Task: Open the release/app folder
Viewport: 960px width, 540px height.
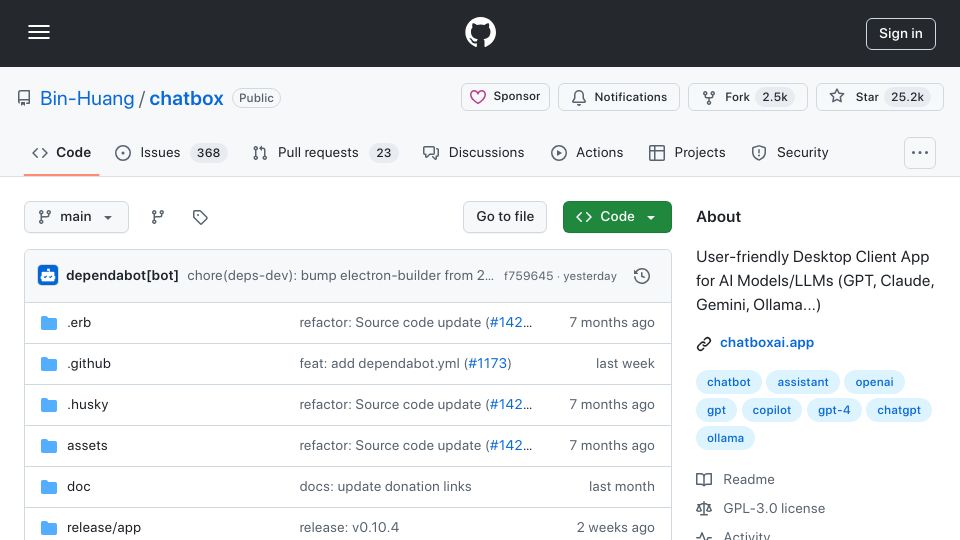Action: tap(103, 528)
